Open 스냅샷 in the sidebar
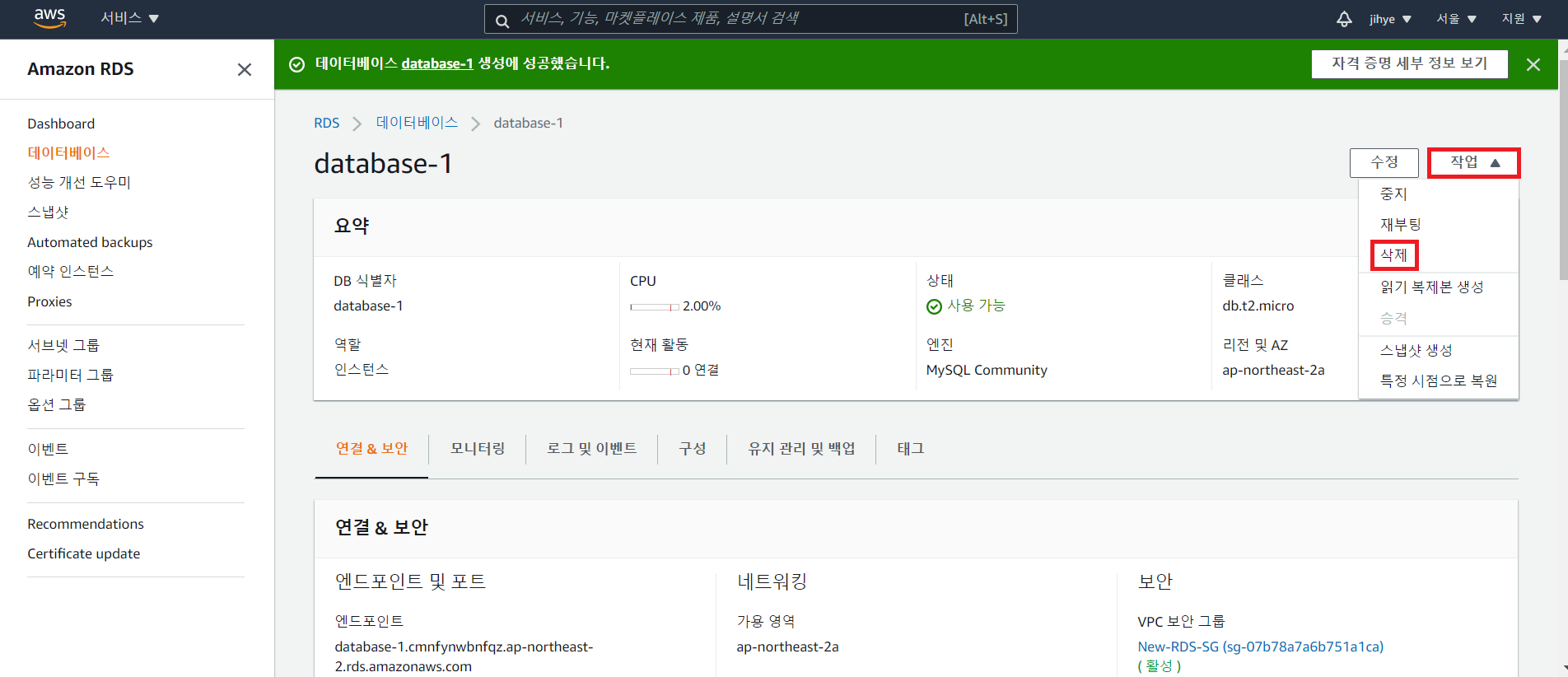The height and width of the screenshot is (677, 1568). pos(48,212)
